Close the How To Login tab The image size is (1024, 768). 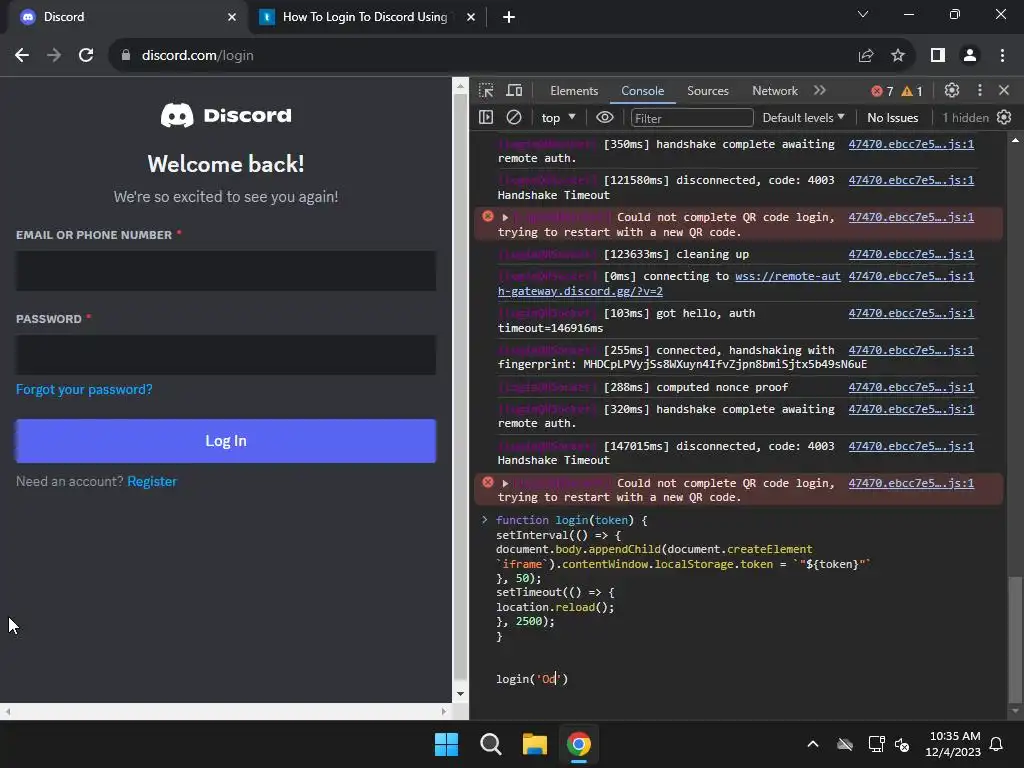[x=471, y=17]
